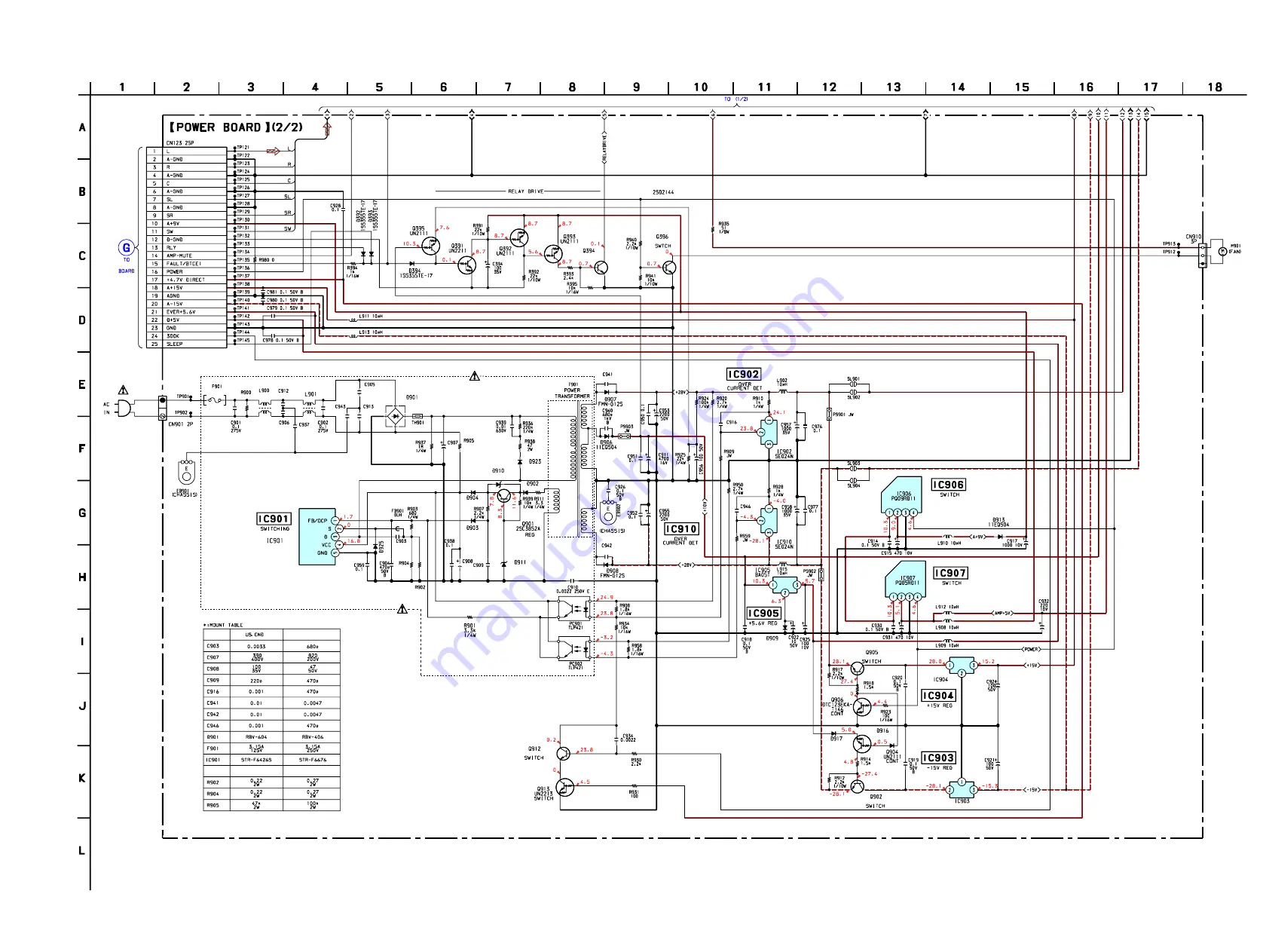Click the blue G board connector symbol

(x=126, y=247)
